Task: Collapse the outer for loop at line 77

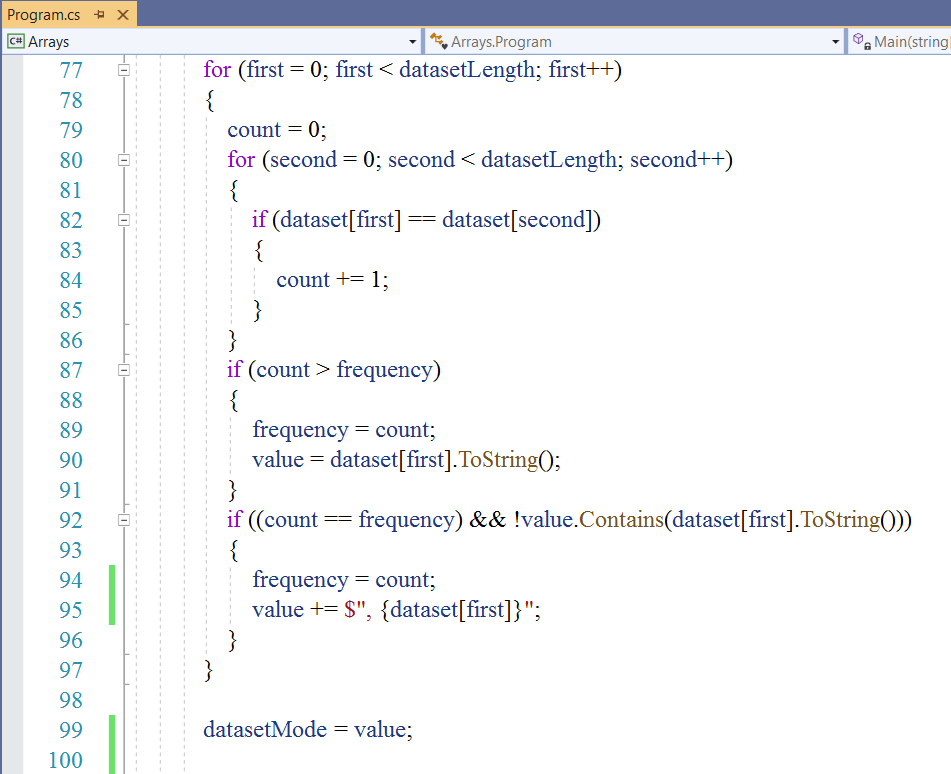Action: [124, 70]
